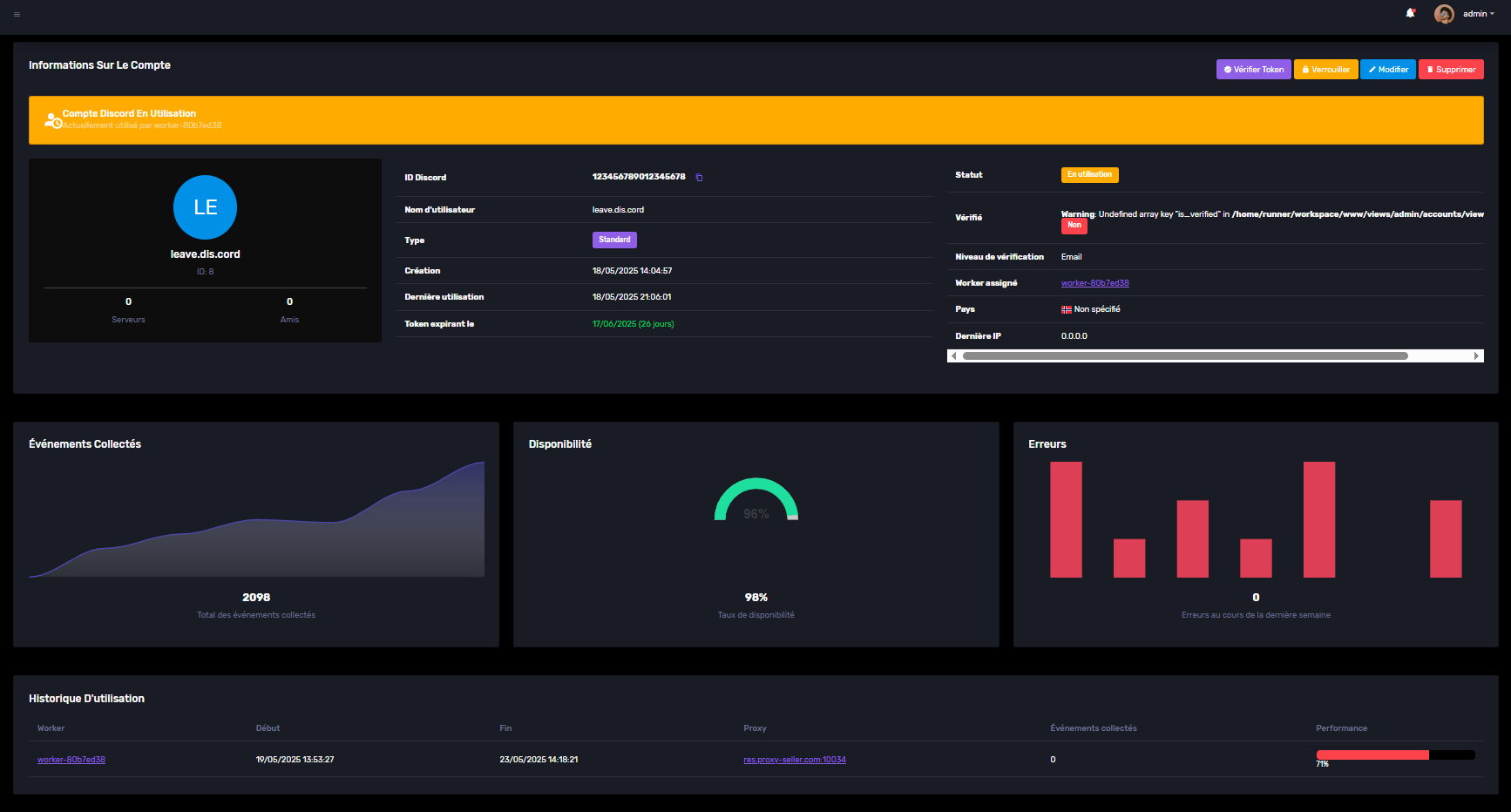Select the Informations Sur Le Compte header
The width and height of the screenshot is (1511, 812).
99,64
